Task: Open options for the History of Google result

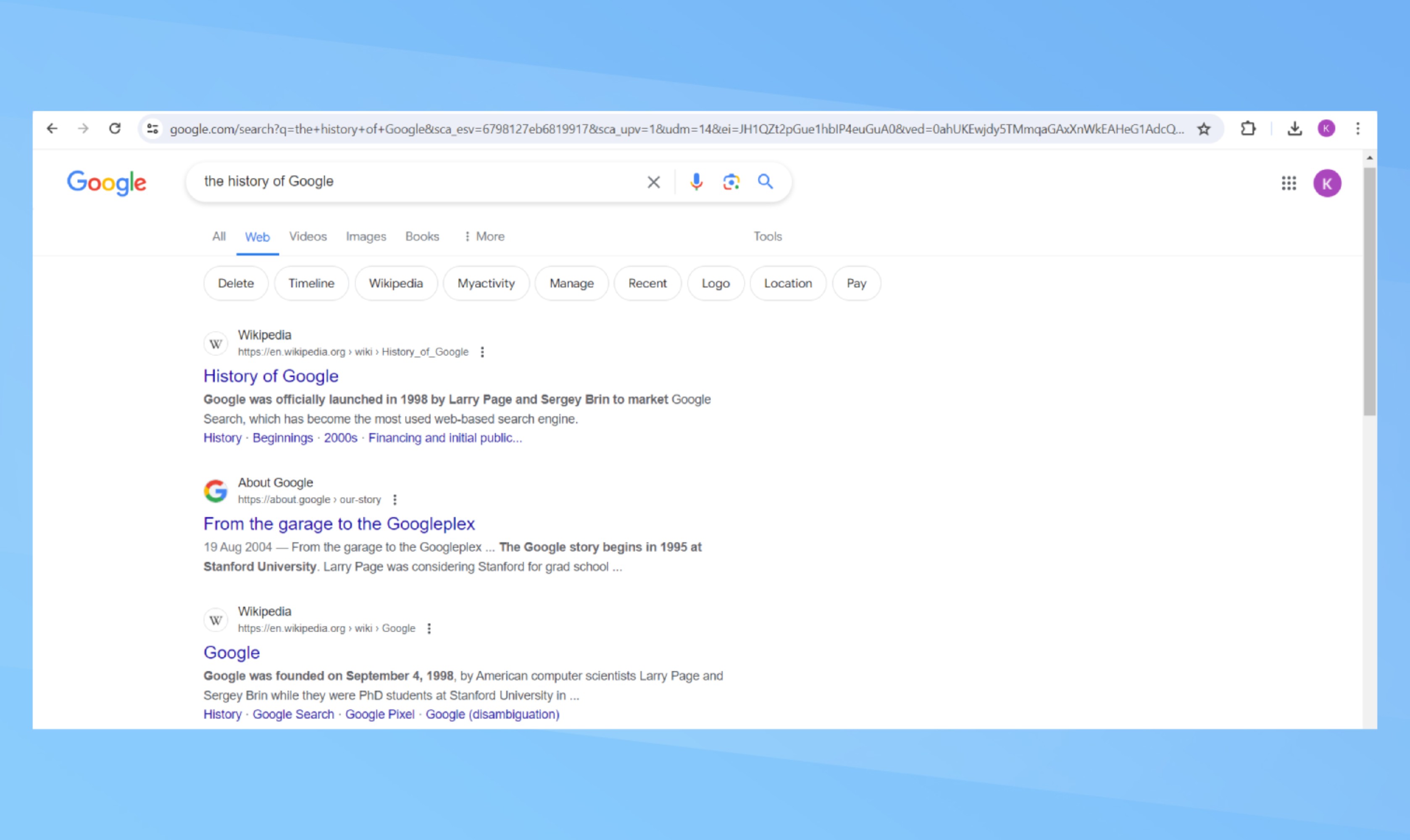Action: point(482,352)
